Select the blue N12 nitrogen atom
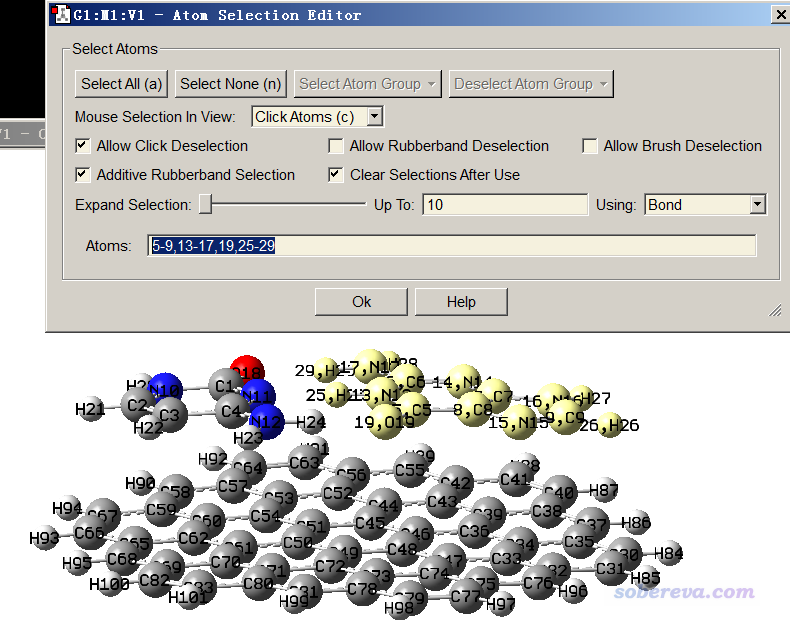The width and height of the screenshot is (790, 636). coord(266,422)
